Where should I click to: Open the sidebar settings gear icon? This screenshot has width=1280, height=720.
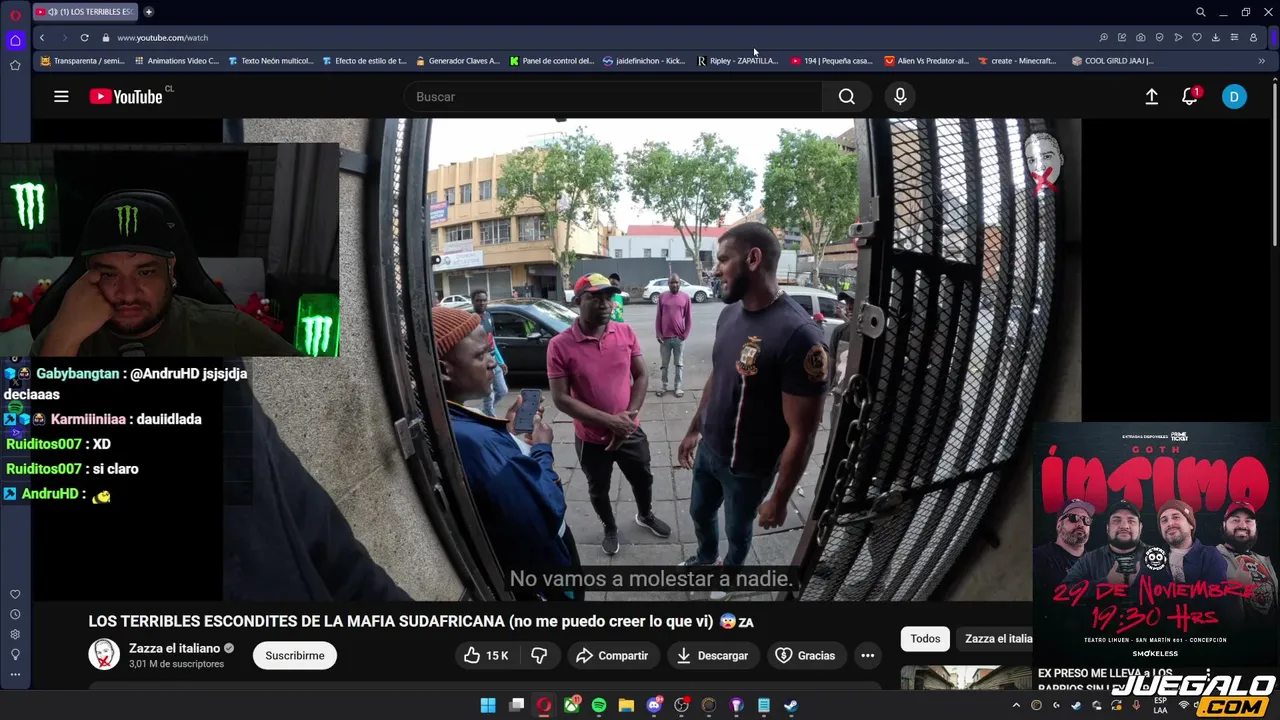coord(15,634)
